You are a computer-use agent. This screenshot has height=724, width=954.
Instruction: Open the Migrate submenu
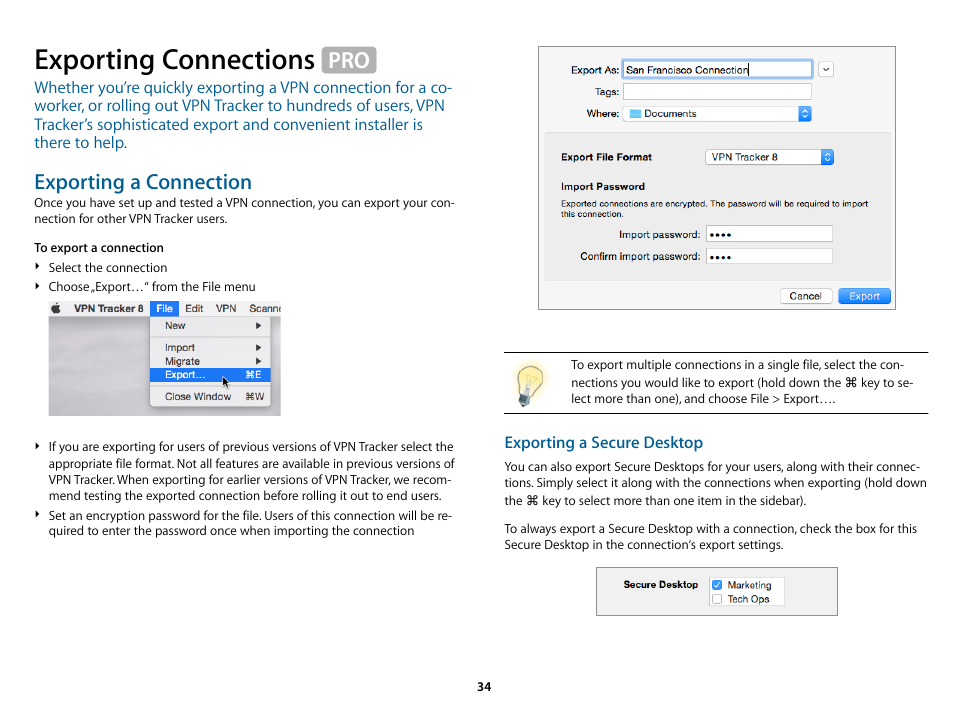[x=210, y=361]
